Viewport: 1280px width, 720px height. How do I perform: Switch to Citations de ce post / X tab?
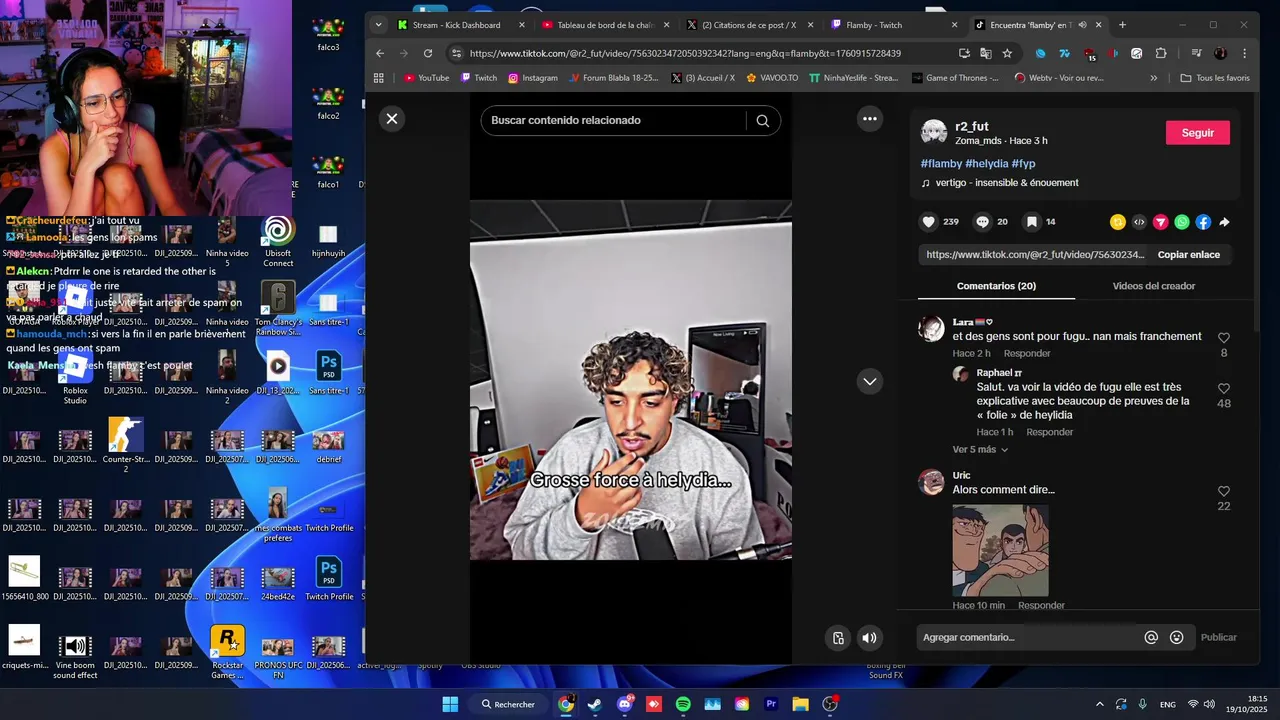pos(749,25)
